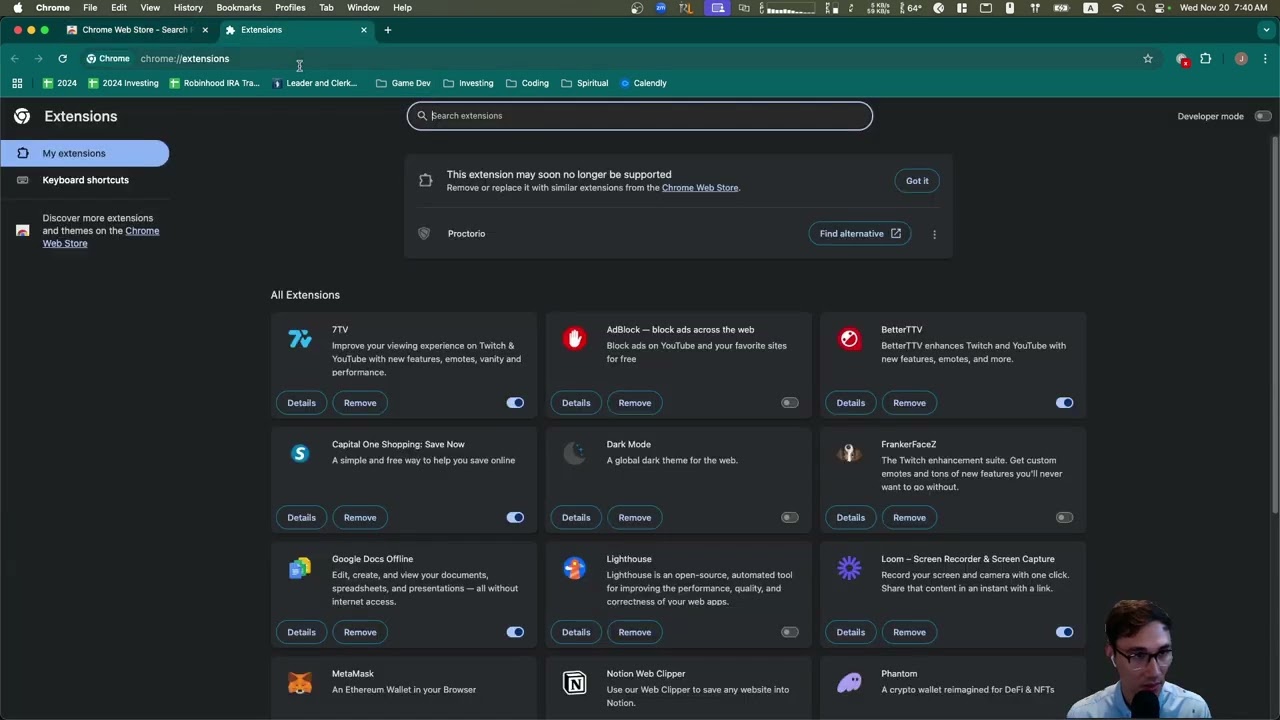Remove the AdBlock extension
1280x720 pixels.
pos(635,403)
